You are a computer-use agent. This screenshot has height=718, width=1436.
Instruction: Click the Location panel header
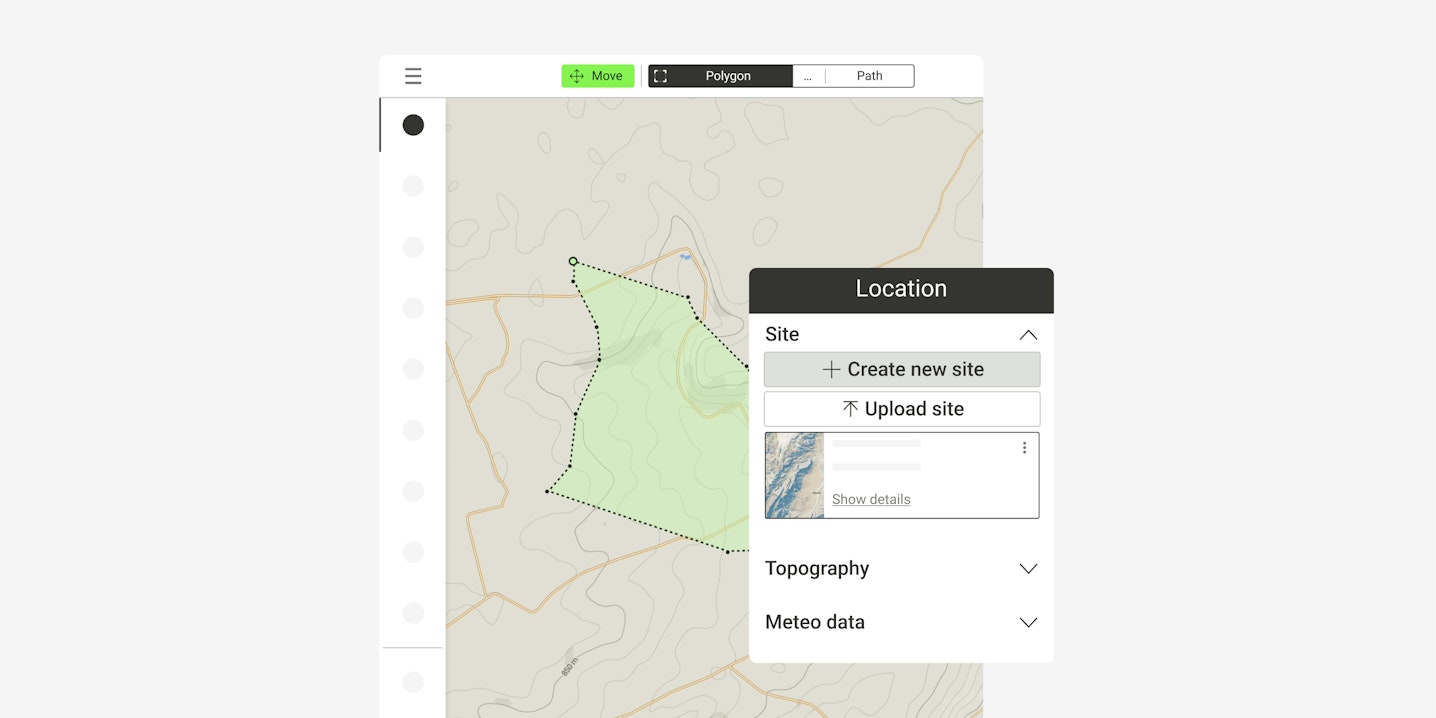(900, 290)
